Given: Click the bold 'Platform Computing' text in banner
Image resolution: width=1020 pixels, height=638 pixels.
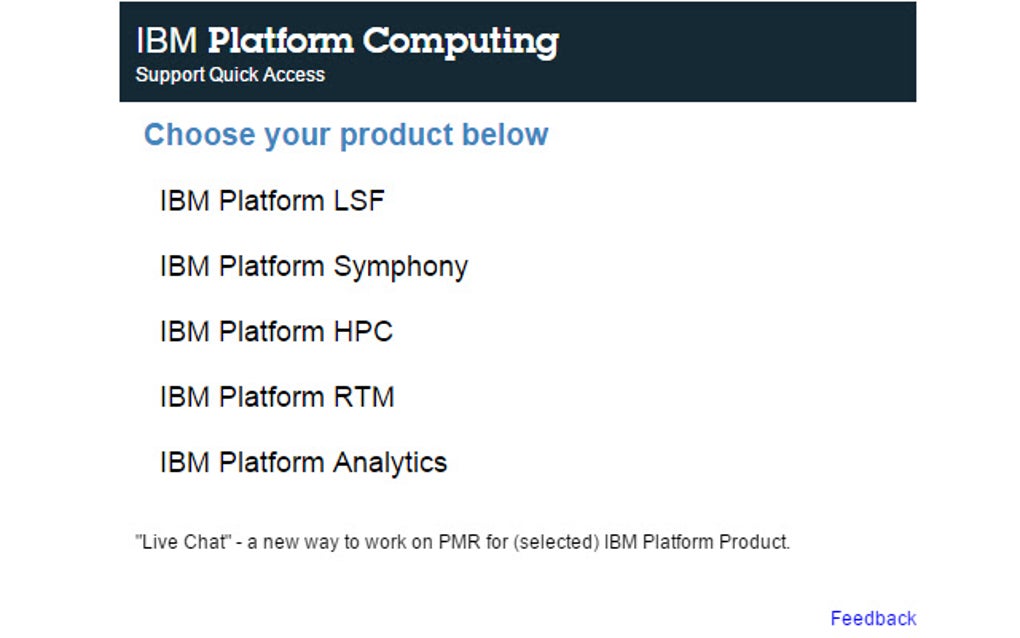Looking at the screenshot, I should click(383, 41).
